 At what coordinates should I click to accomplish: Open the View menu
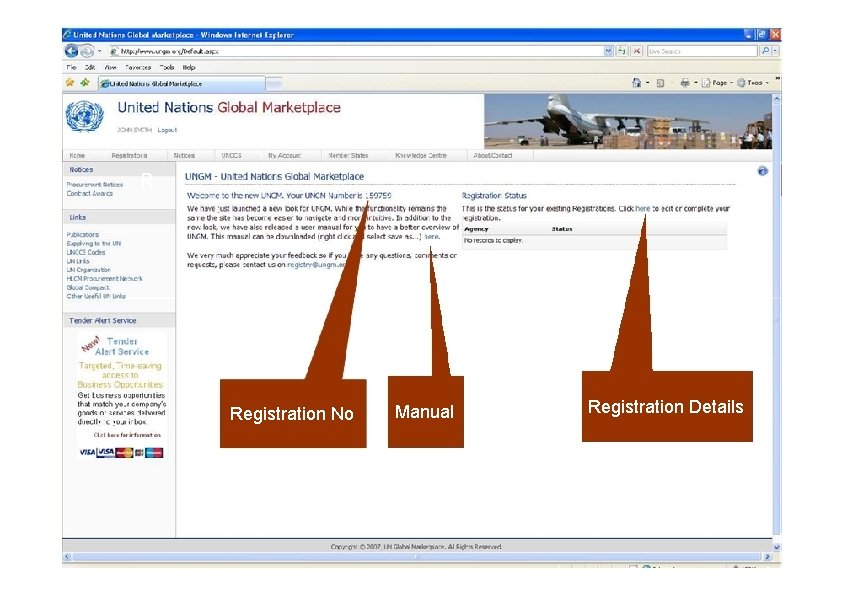pos(111,67)
